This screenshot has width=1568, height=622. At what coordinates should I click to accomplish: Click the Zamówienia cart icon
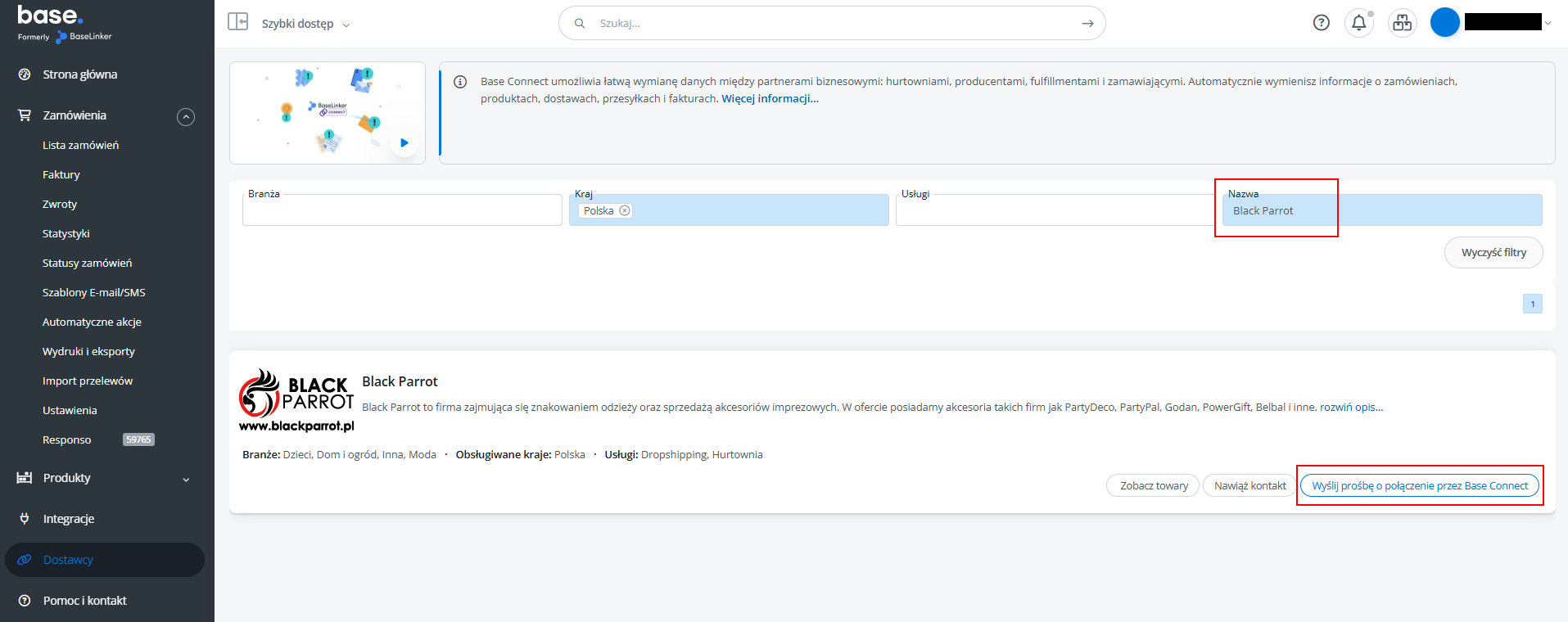coord(25,115)
